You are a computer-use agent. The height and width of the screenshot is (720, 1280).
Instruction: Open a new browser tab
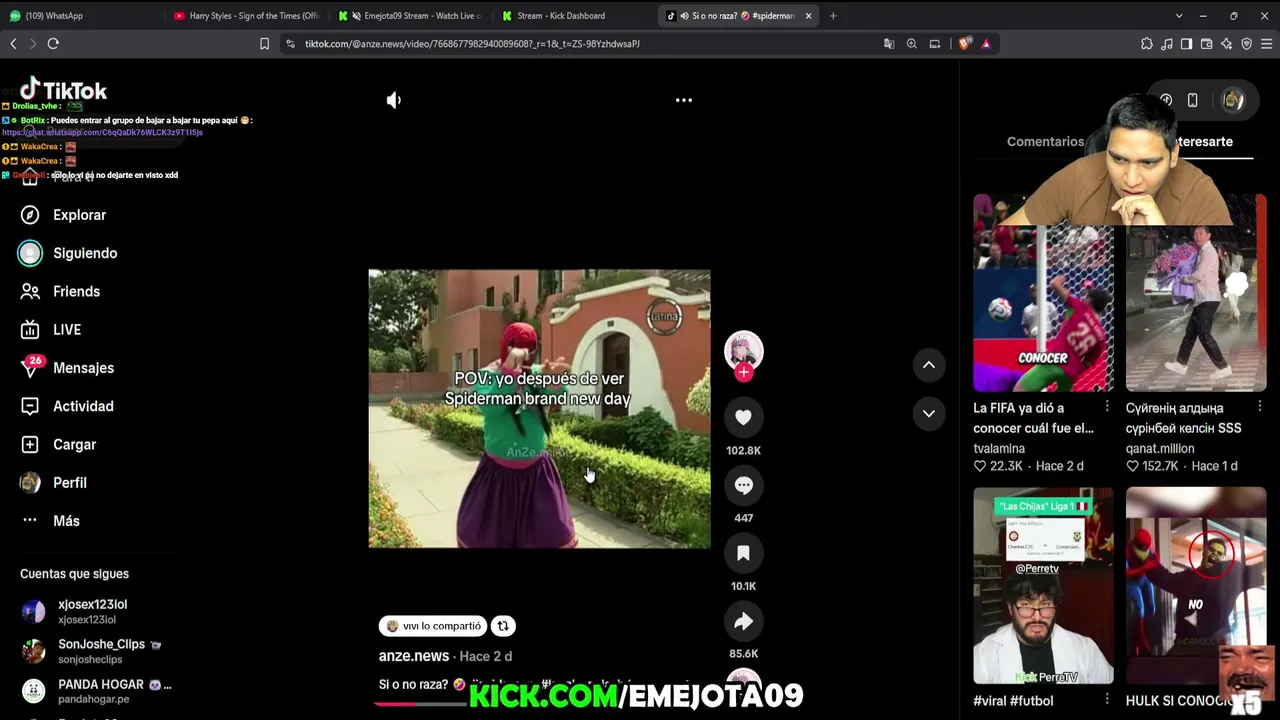(x=833, y=16)
